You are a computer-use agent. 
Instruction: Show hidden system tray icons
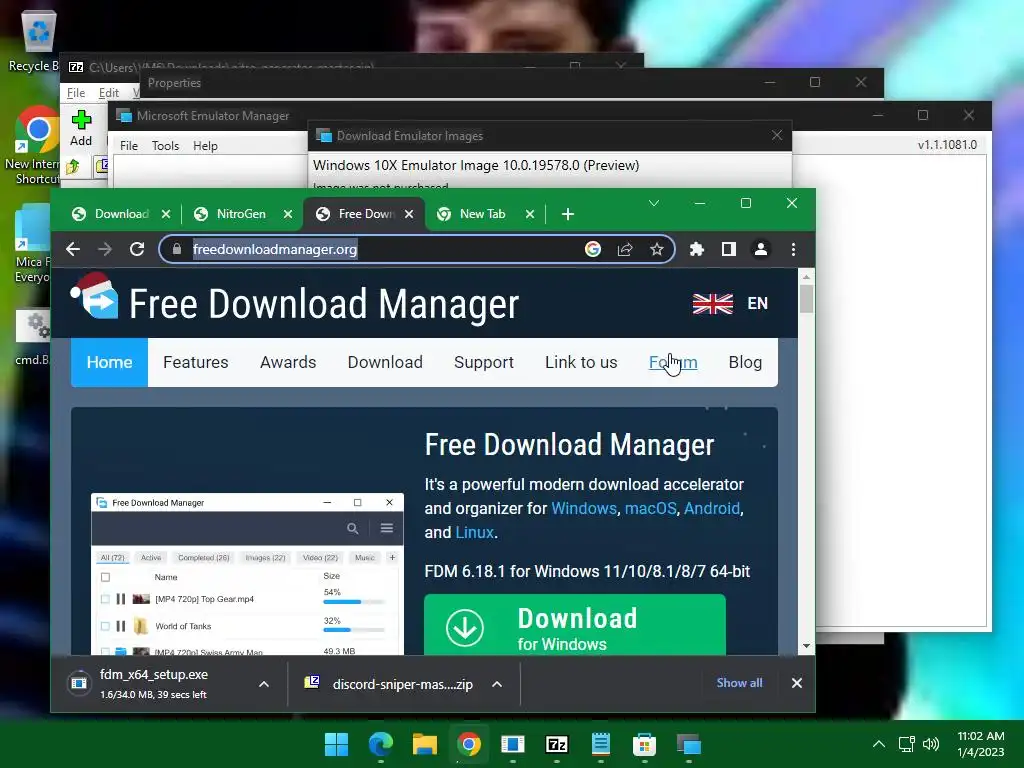click(x=879, y=744)
